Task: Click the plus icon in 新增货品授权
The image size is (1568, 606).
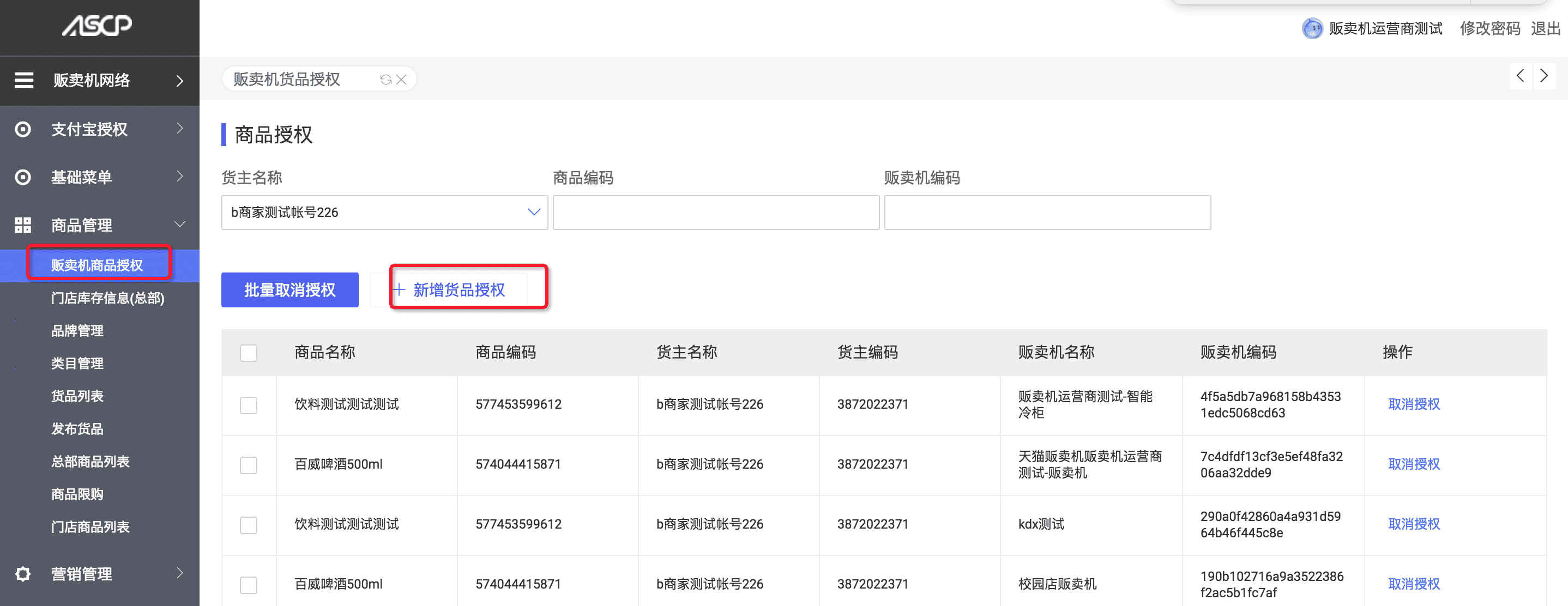Action: coord(399,290)
